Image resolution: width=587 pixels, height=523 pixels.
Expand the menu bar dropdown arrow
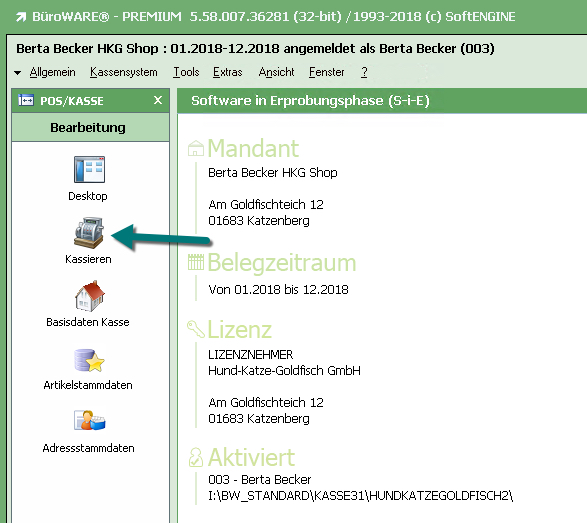click(17, 73)
